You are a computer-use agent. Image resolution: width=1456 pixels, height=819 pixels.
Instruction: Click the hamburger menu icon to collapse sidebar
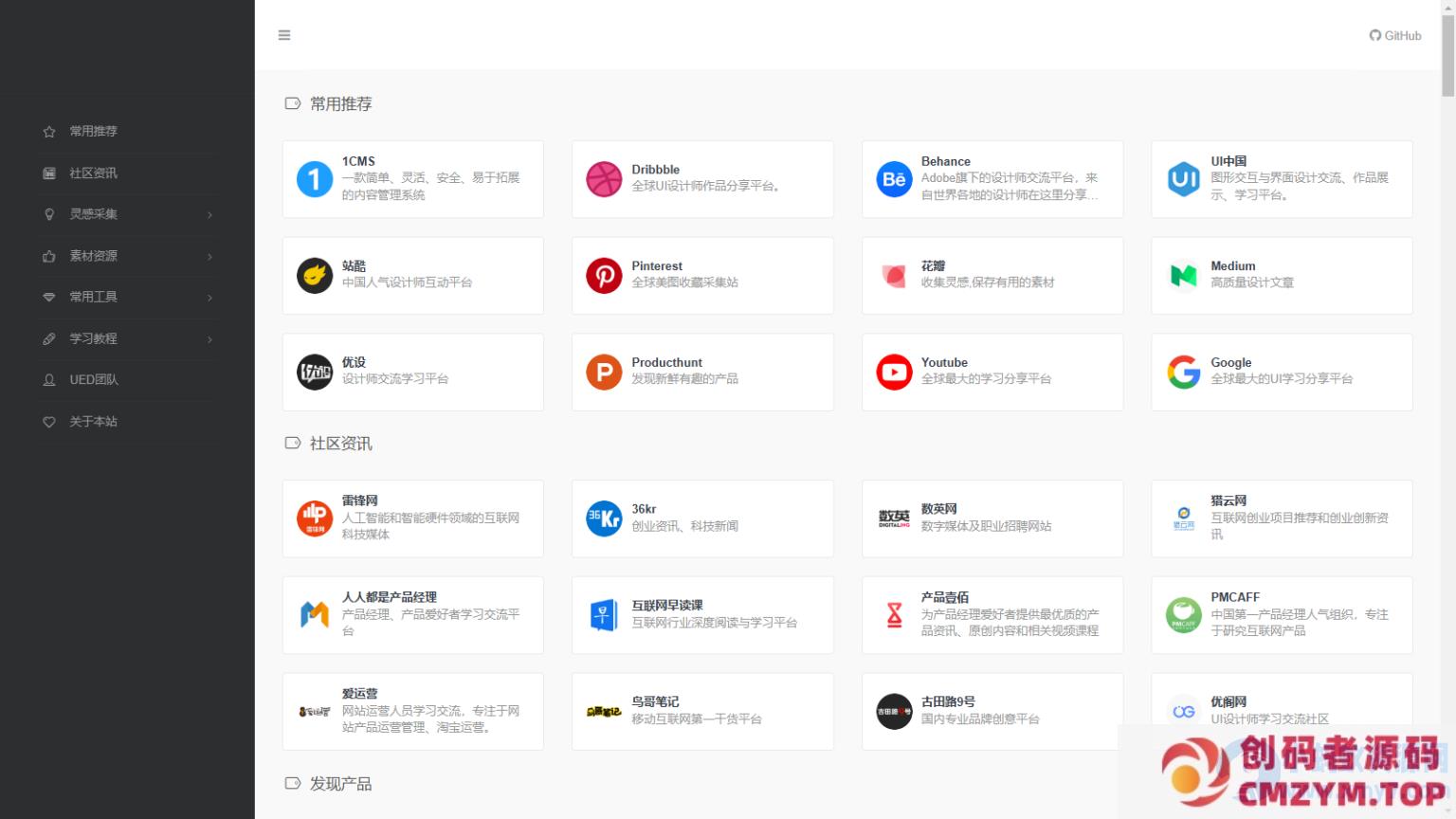[284, 35]
